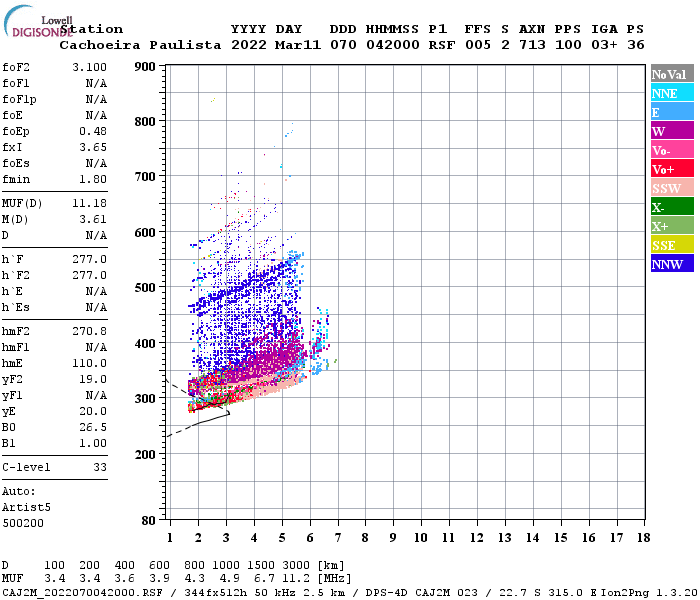Click the foF2 value 3.100
Image resolution: width=700 pixels, height=600 pixels.
89,67
